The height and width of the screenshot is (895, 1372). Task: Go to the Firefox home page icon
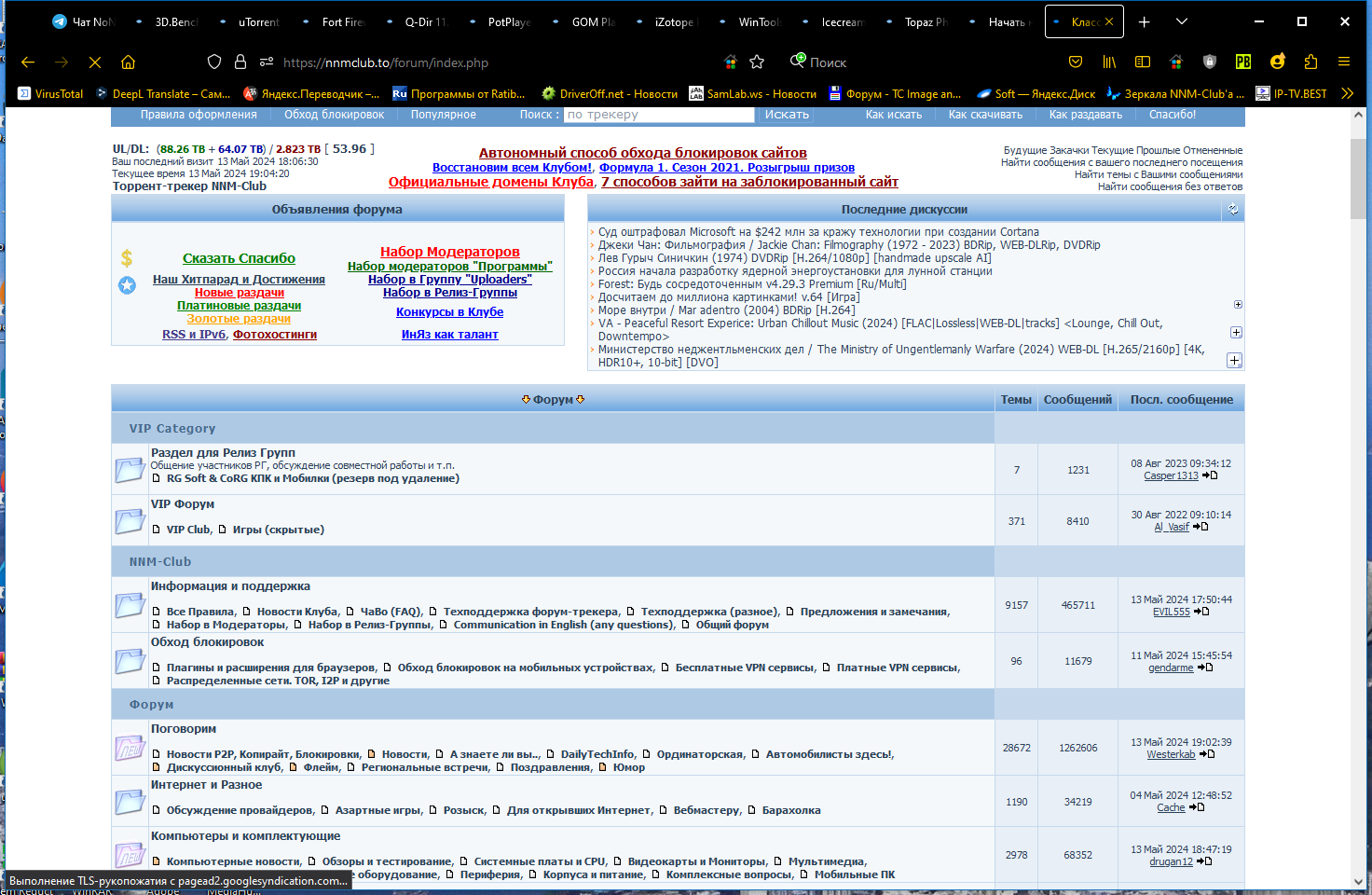(x=129, y=62)
